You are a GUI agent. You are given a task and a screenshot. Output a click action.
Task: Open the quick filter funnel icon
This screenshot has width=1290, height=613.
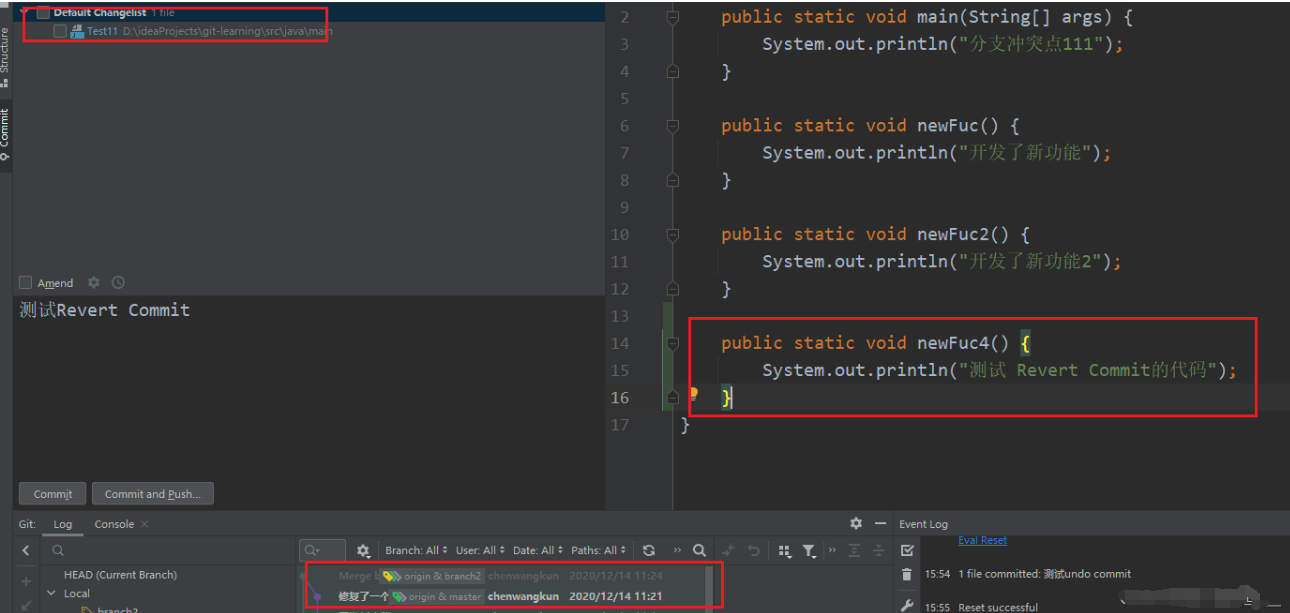[x=809, y=550]
